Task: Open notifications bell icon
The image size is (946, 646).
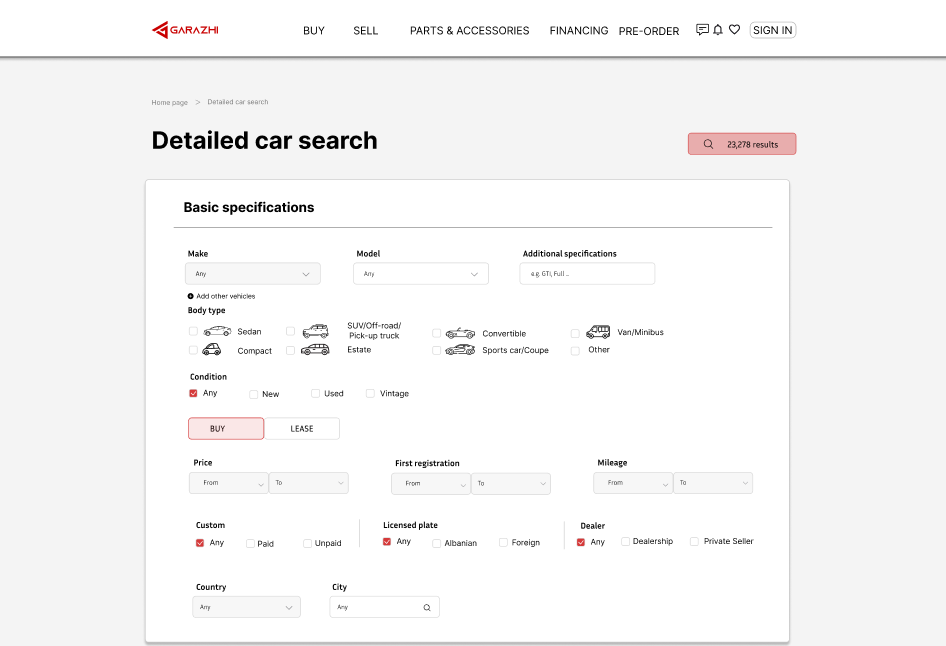Action: click(x=718, y=30)
